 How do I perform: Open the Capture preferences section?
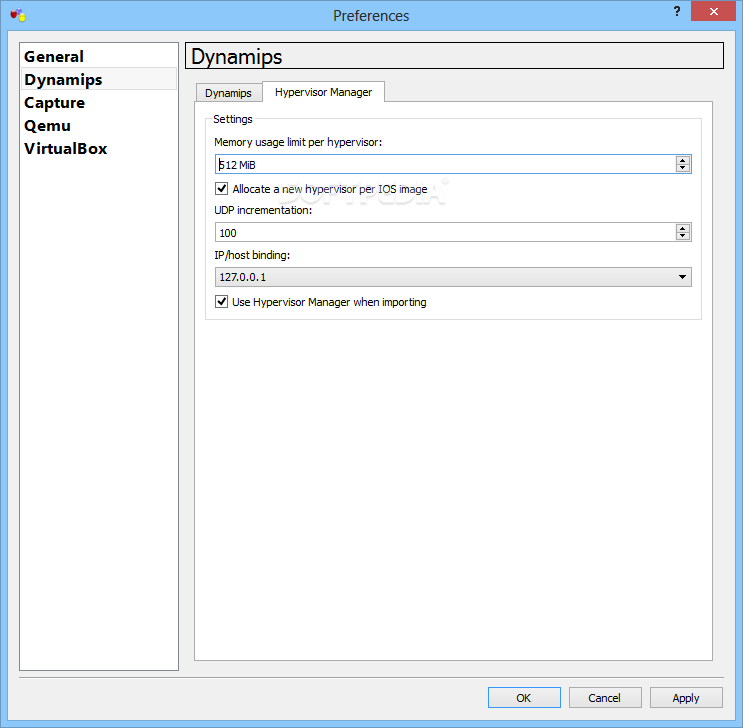pos(98,102)
